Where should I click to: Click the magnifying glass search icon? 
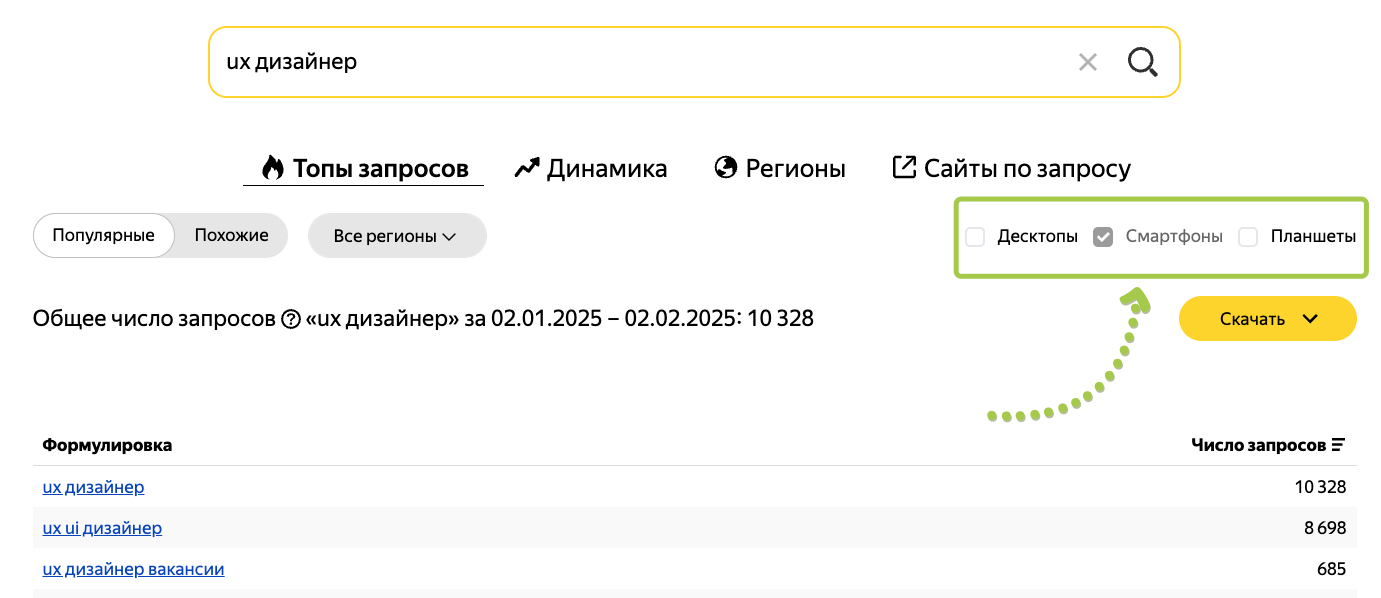(1142, 62)
